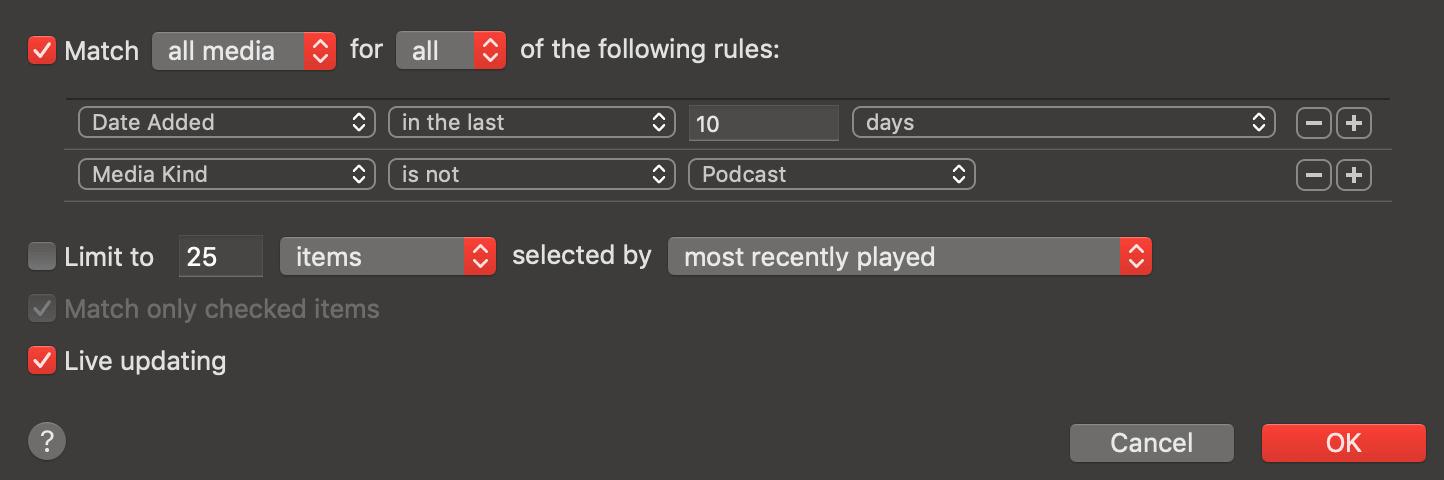Add rule after Media Kind row

click(1354, 175)
